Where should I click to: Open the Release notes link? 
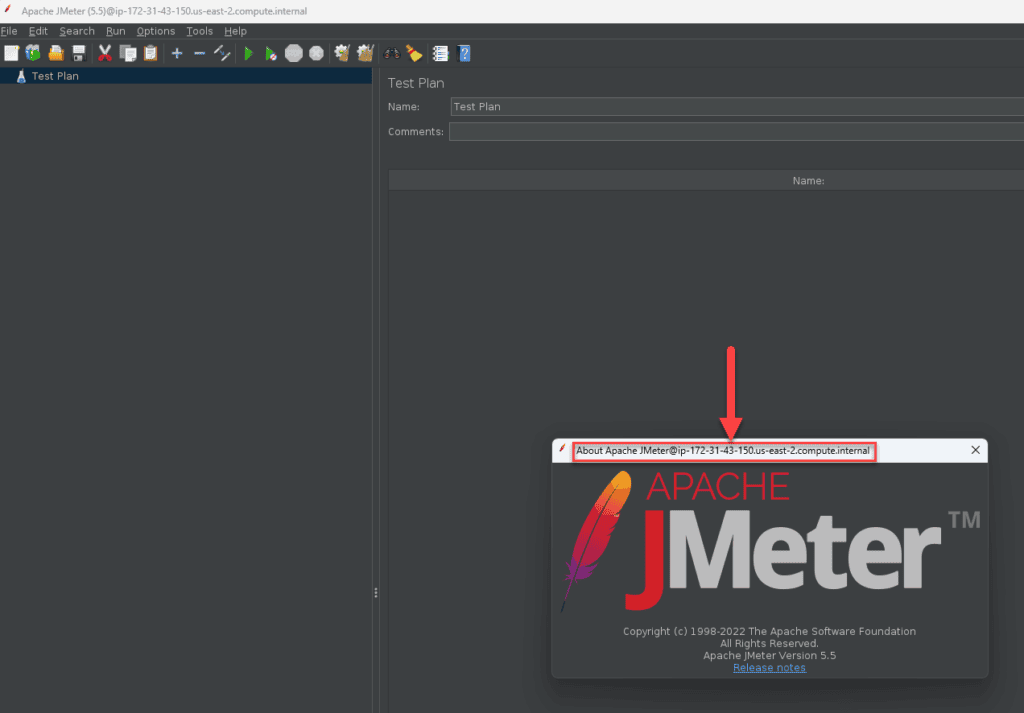[x=769, y=667]
